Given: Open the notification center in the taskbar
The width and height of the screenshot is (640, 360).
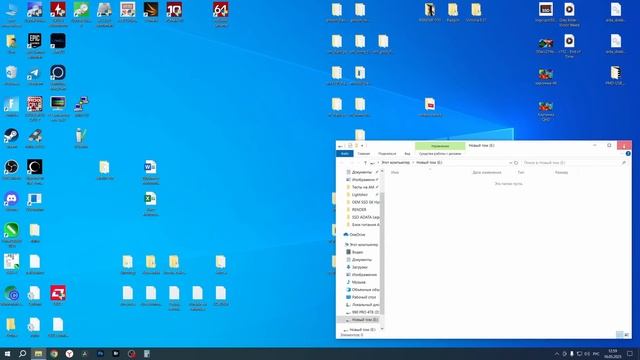Looking at the screenshot, I should coord(630,353).
